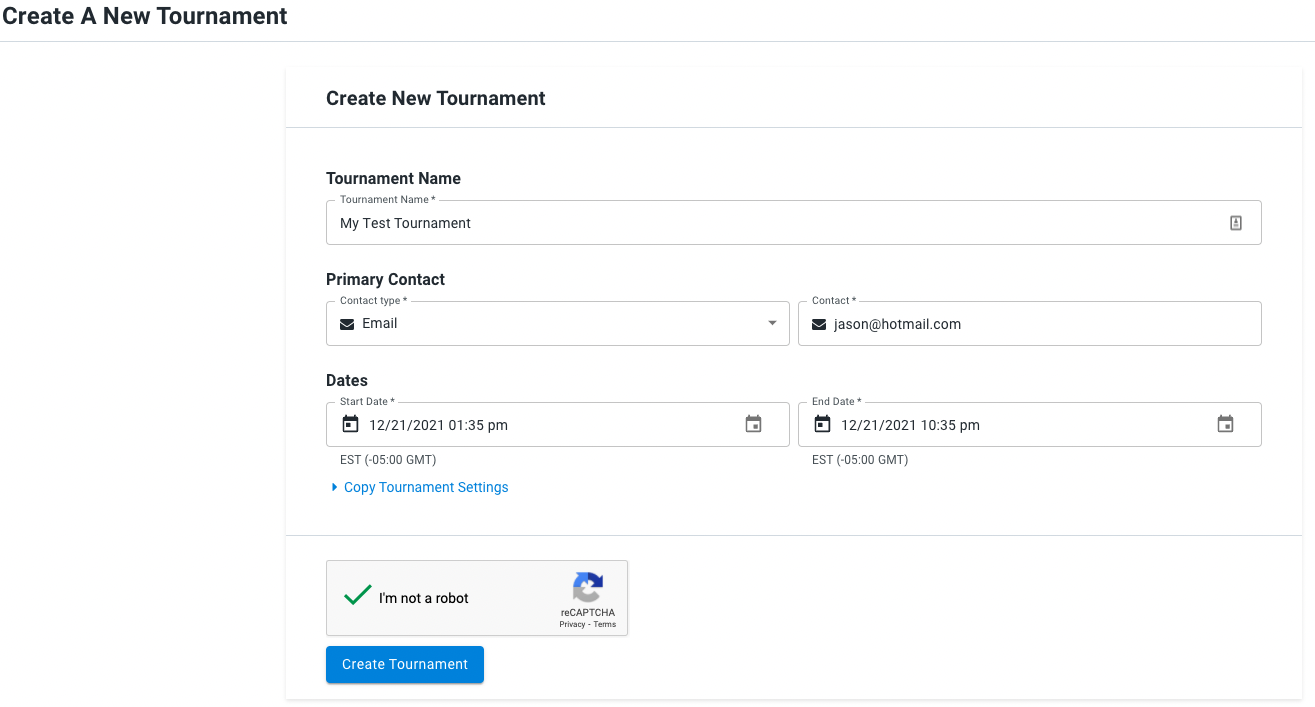Click the reCAPTCHA logo badge
This screenshot has width=1315, height=707.
tap(588, 591)
